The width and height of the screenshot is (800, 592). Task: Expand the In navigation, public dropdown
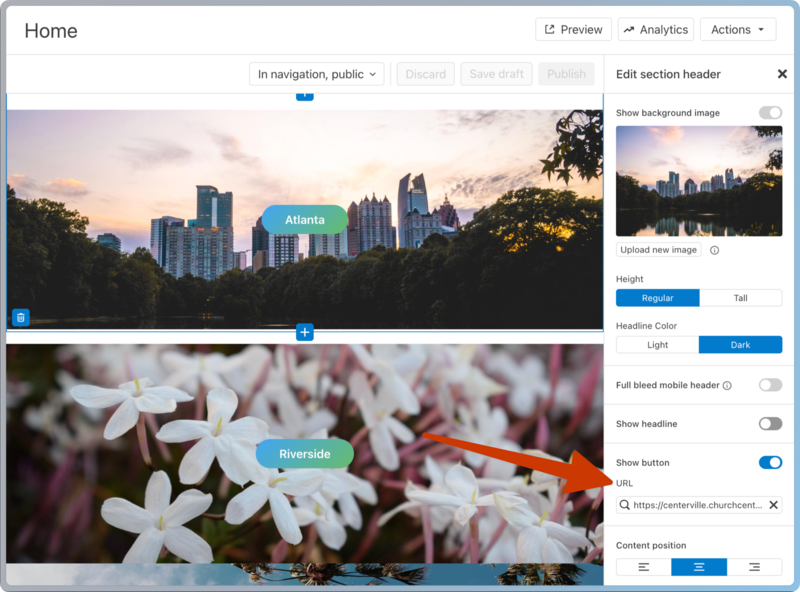317,74
